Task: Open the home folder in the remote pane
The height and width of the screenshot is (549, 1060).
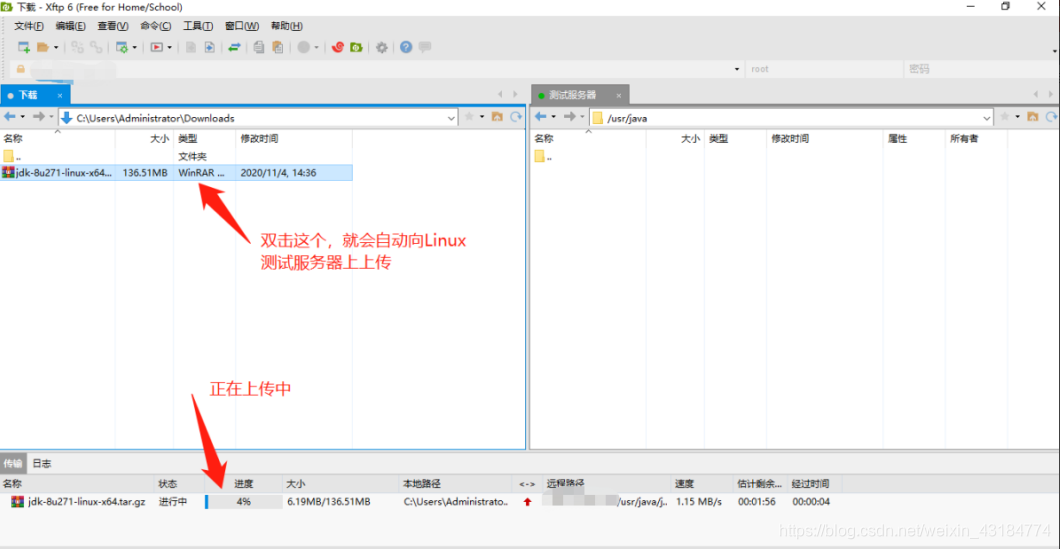Action: 1032,117
